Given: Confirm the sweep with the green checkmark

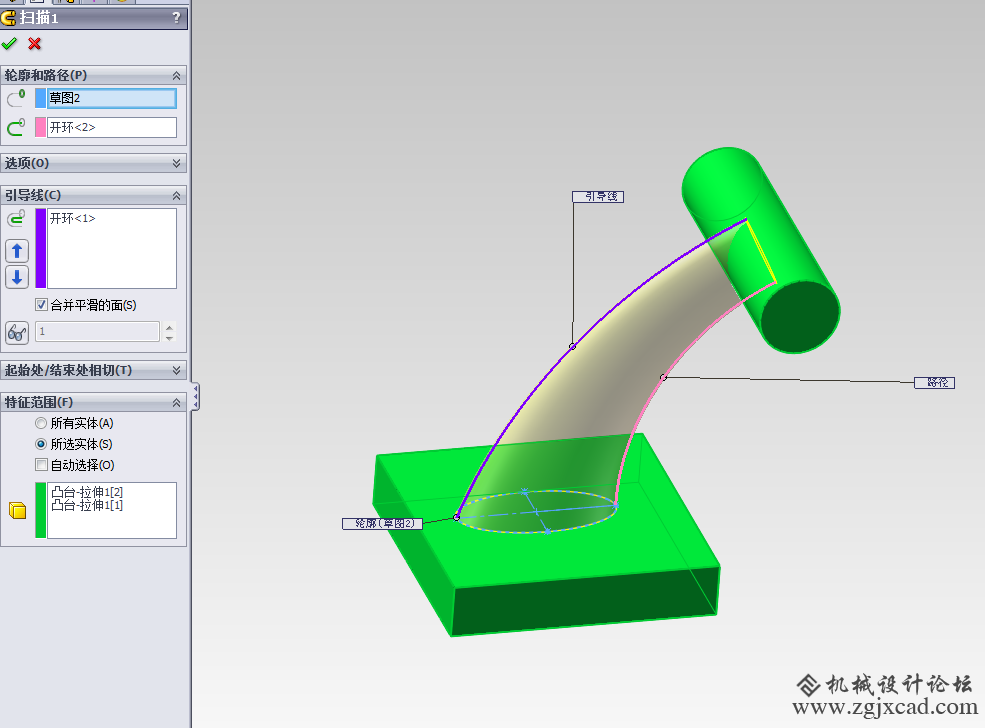Looking at the screenshot, I should pyautogui.click(x=9, y=43).
